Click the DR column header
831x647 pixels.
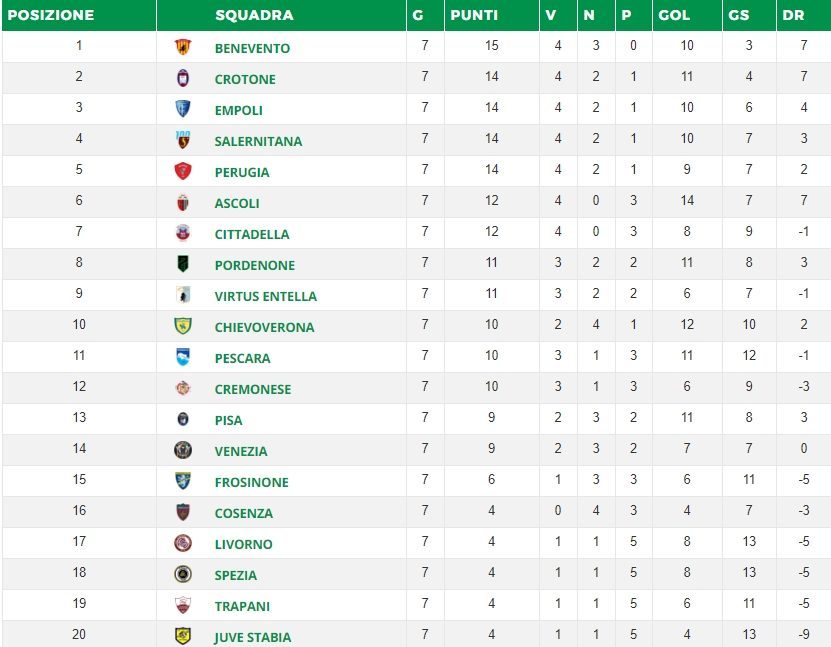point(793,15)
